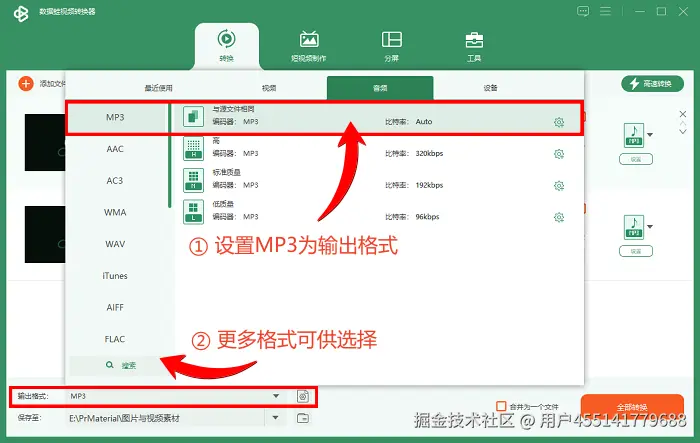Choose FLAC in the format list
The image size is (700, 443).
(115, 339)
